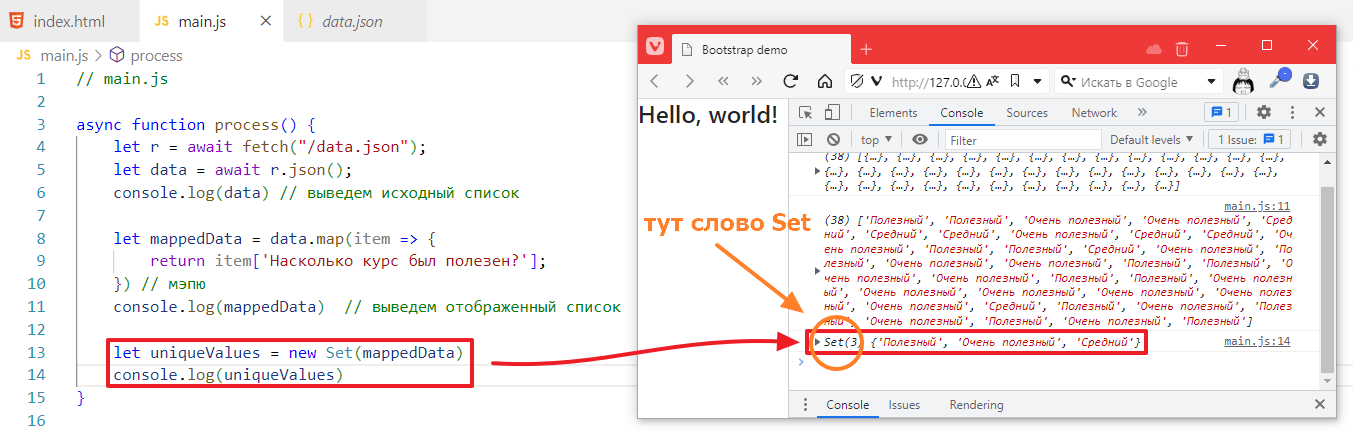Open the main.js:14 source link
Image resolution: width=1353 pixels, height=437 pixels.
tap(1257, 342)
